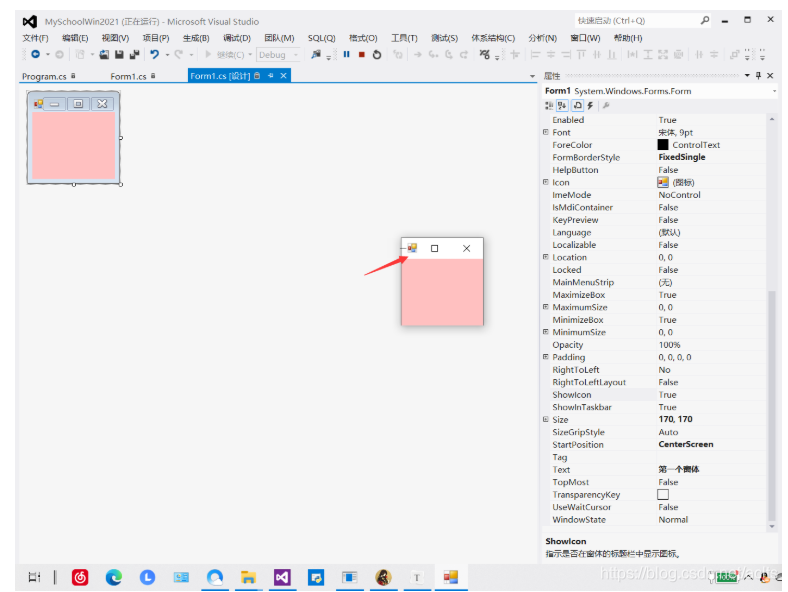The width and height of the screenshot is (788, 592).
Task: Expand the Location property node
Action: pyautogui.click(x=546, y=257)
